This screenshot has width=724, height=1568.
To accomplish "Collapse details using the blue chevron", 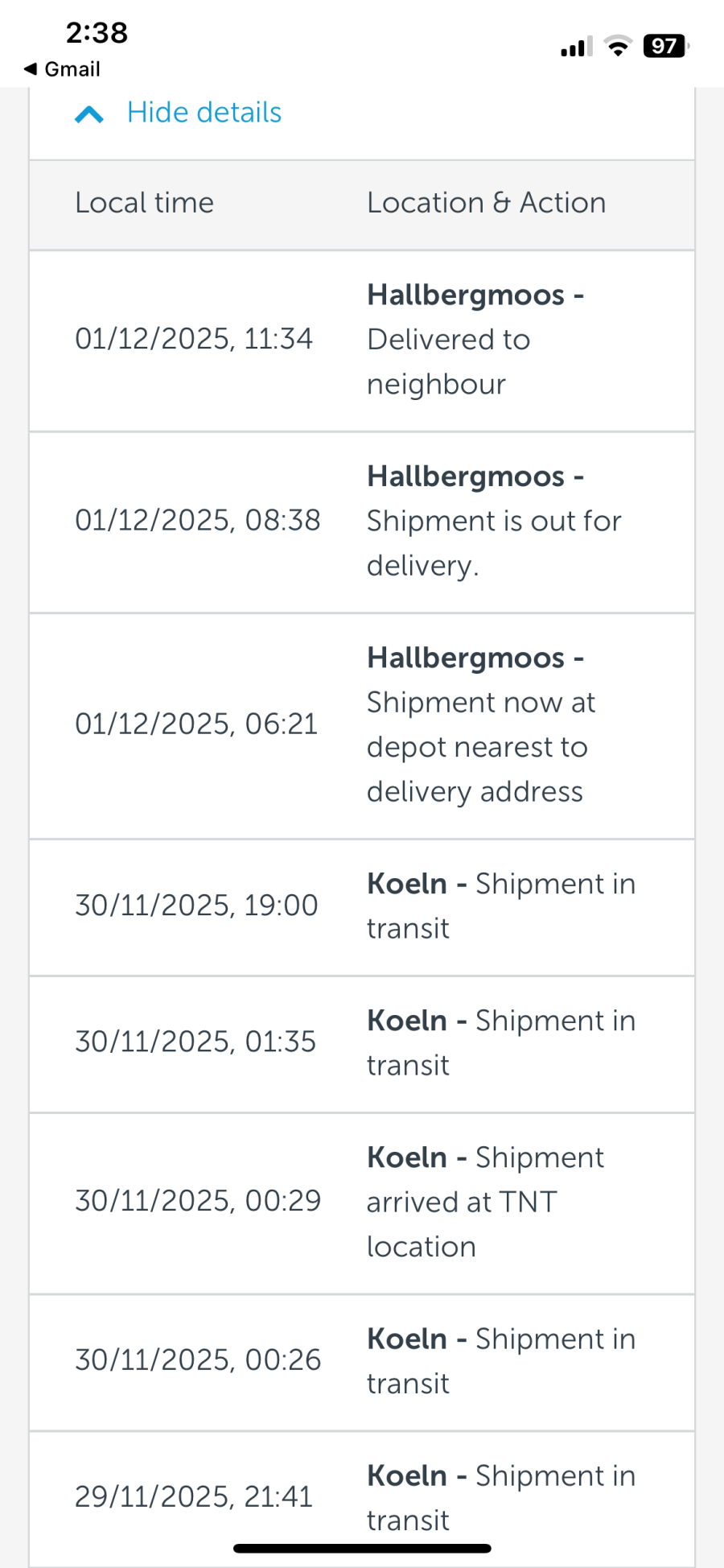I will point(88,114).
